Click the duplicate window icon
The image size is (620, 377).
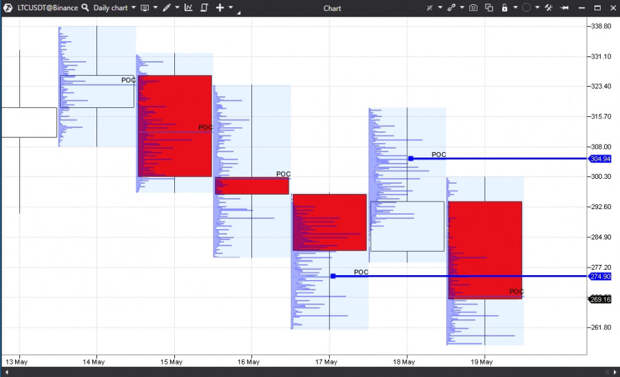pos(489,8)
